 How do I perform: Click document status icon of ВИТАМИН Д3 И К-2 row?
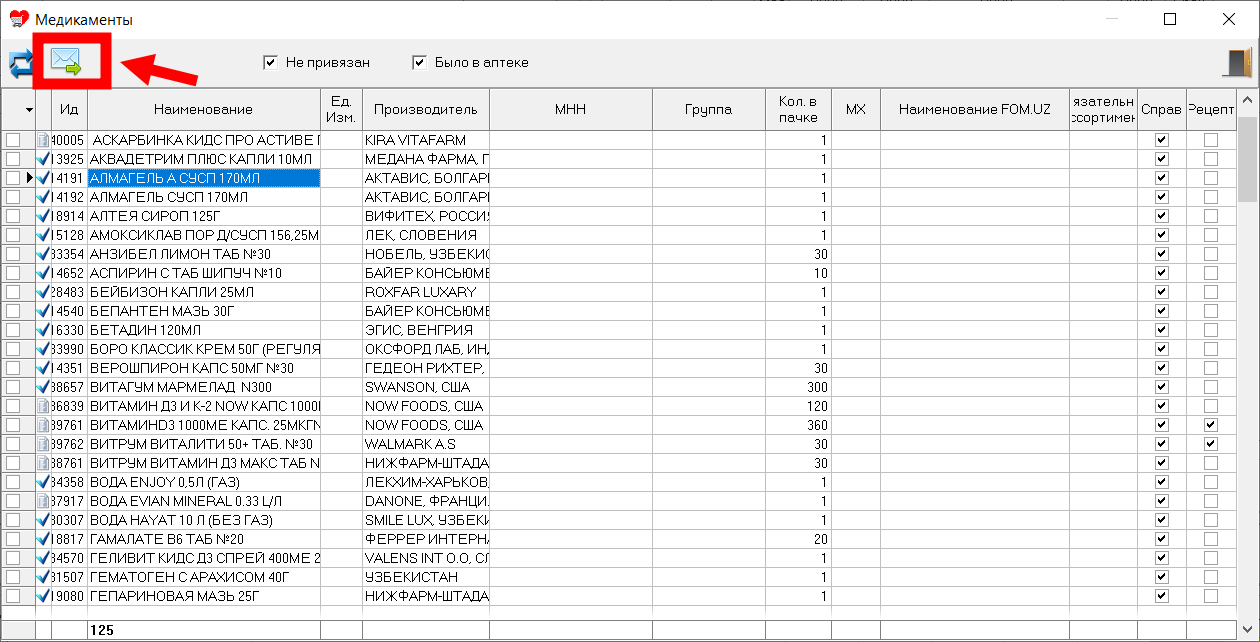click(43, 406)
